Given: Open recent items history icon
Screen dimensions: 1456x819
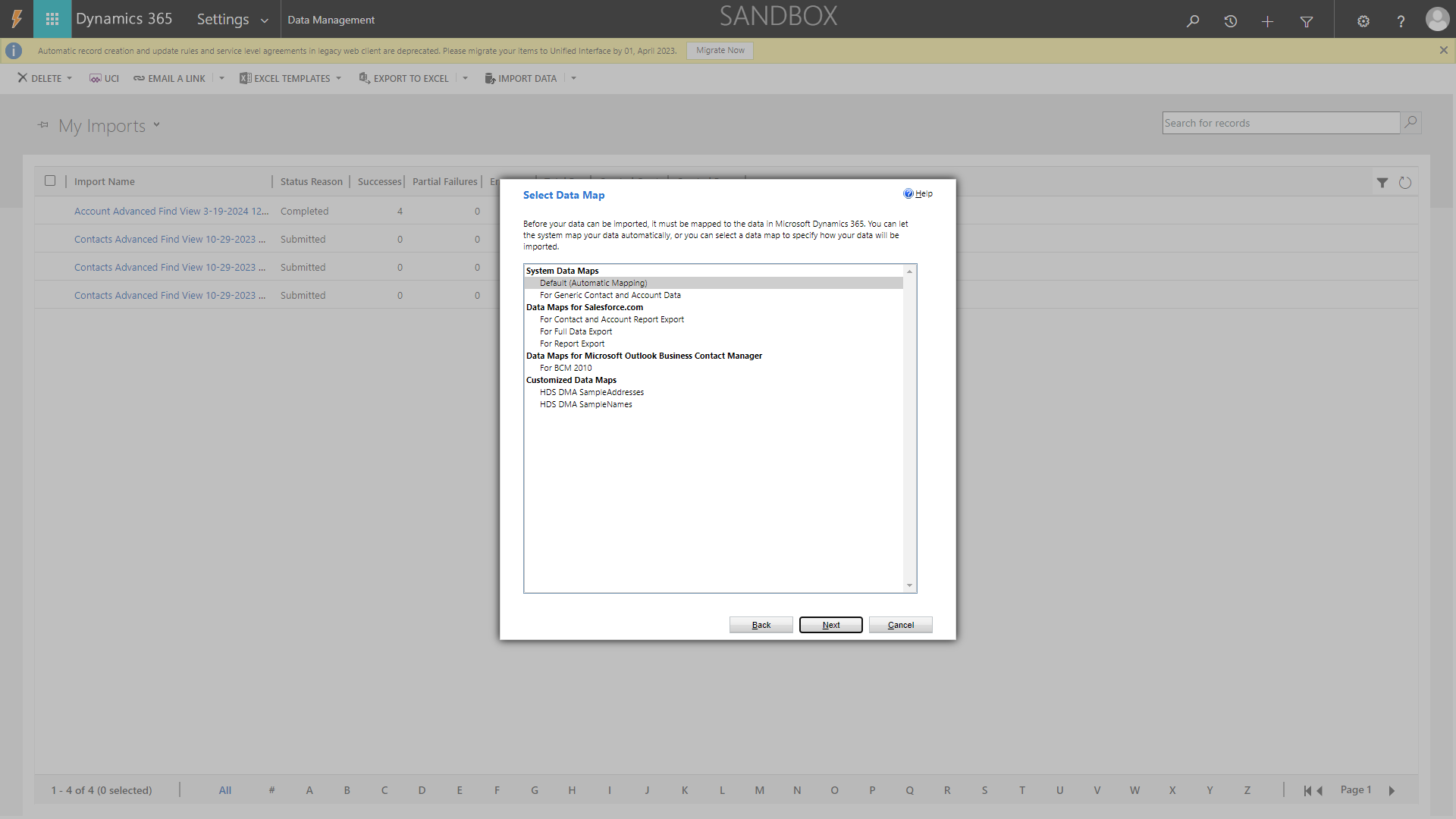Looking at the screenshot, I should tap(1231, 21).
